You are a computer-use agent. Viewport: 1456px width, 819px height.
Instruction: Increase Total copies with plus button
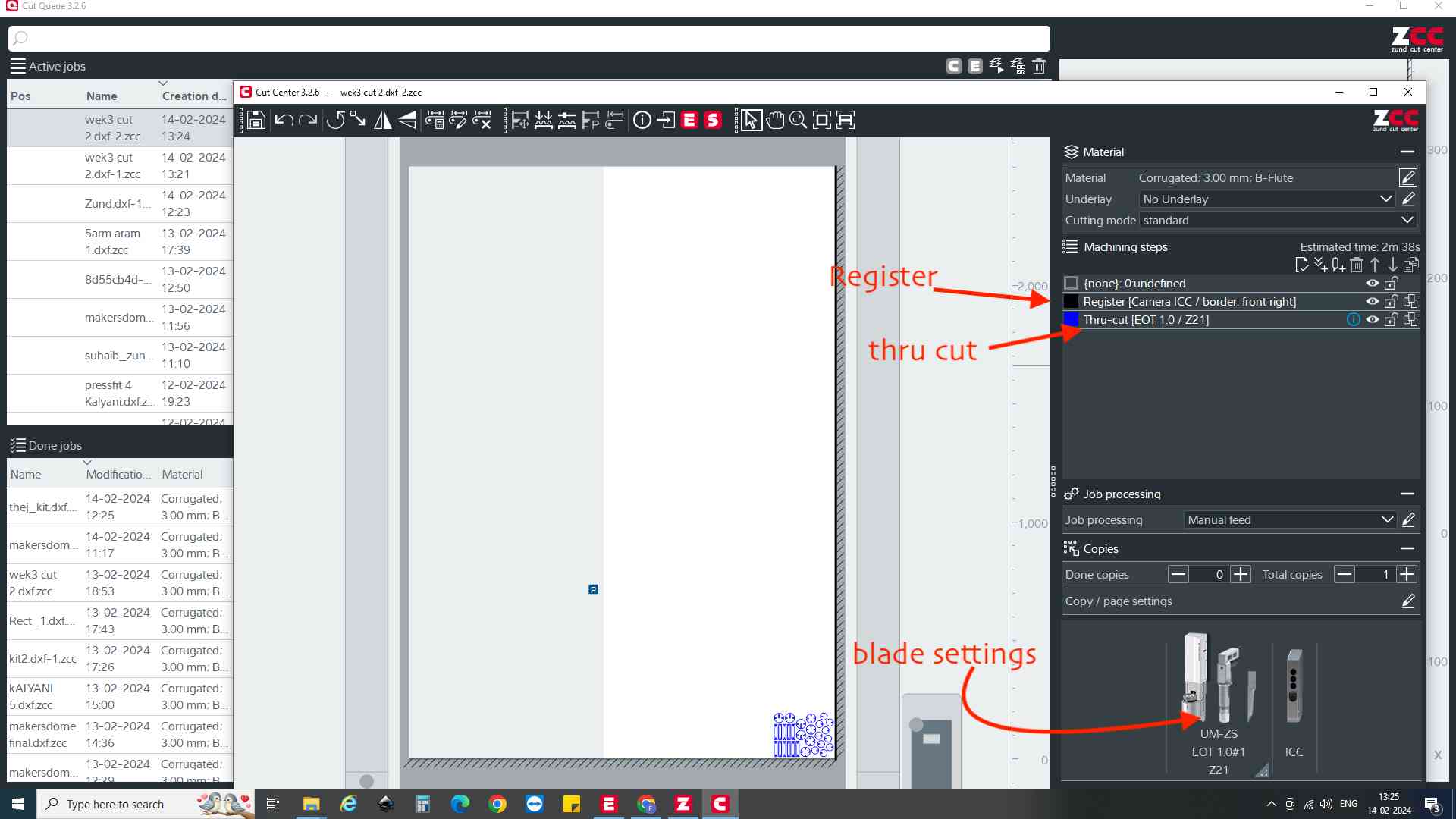(1407, 574)
